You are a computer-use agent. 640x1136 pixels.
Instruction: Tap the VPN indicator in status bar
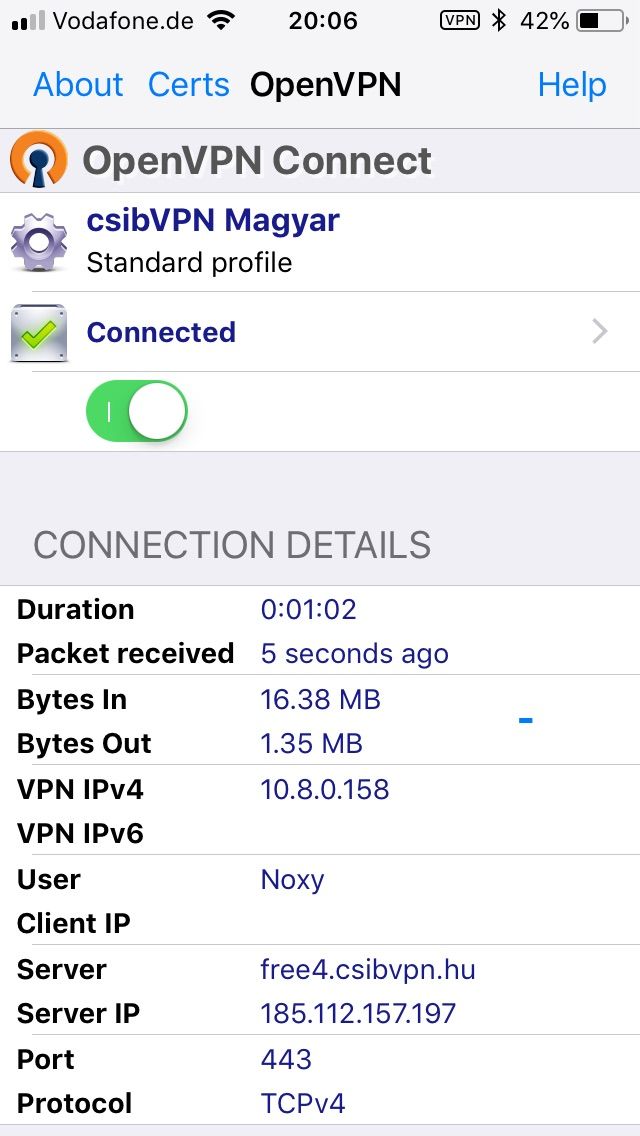pos(460,21)
